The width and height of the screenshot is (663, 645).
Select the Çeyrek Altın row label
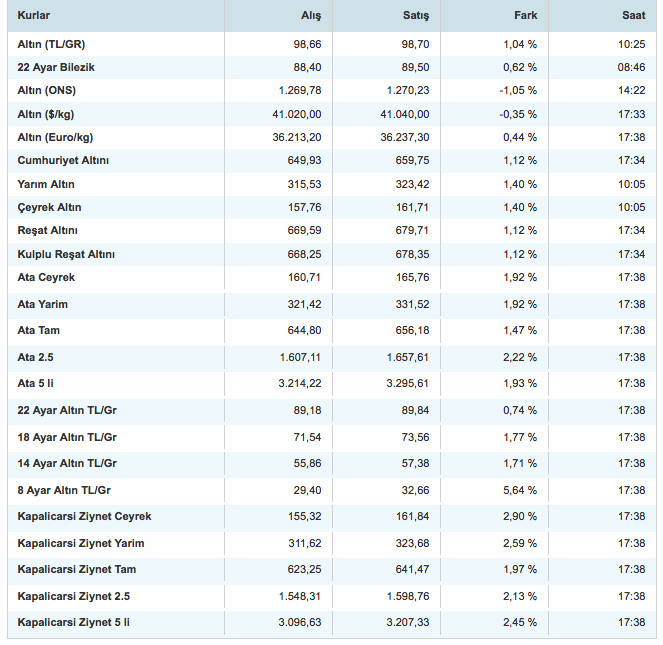[50, 208]
